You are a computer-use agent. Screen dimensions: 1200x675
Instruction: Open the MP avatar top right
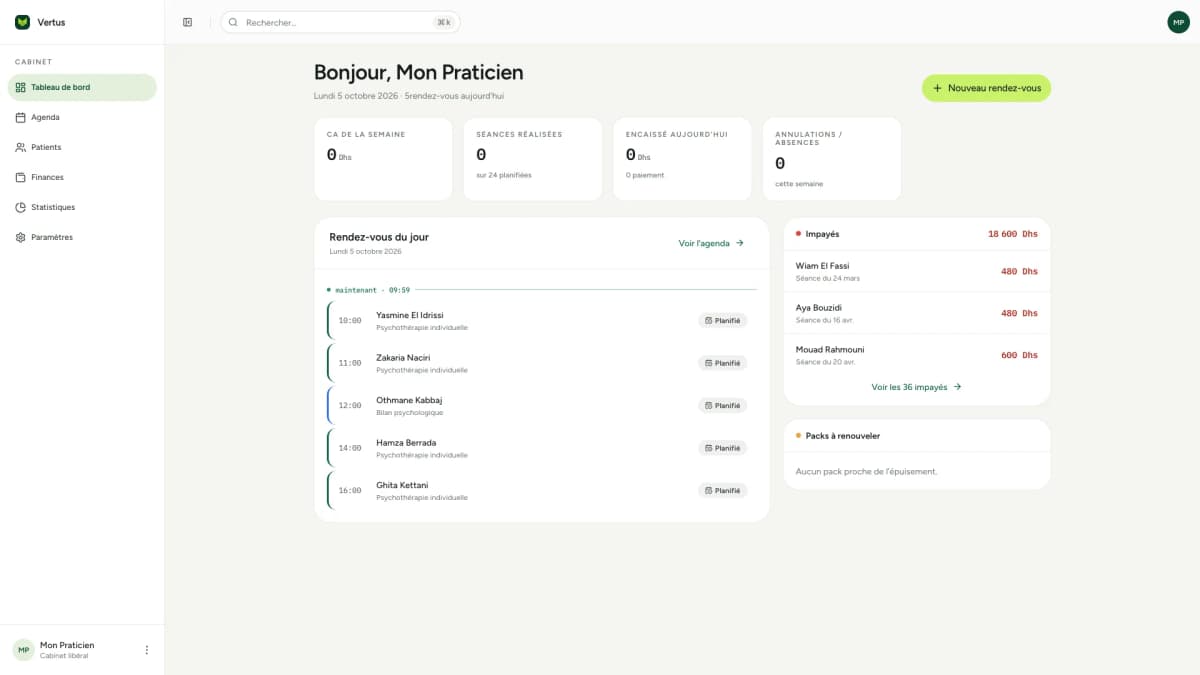tap(1178, 22)
